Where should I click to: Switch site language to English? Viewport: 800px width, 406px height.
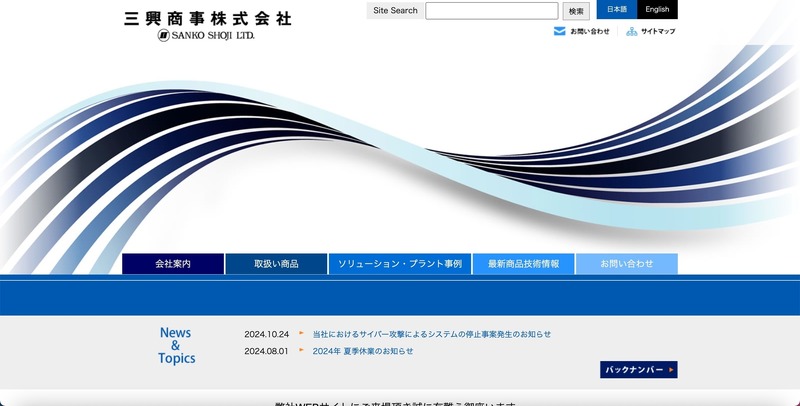point(657,10)
